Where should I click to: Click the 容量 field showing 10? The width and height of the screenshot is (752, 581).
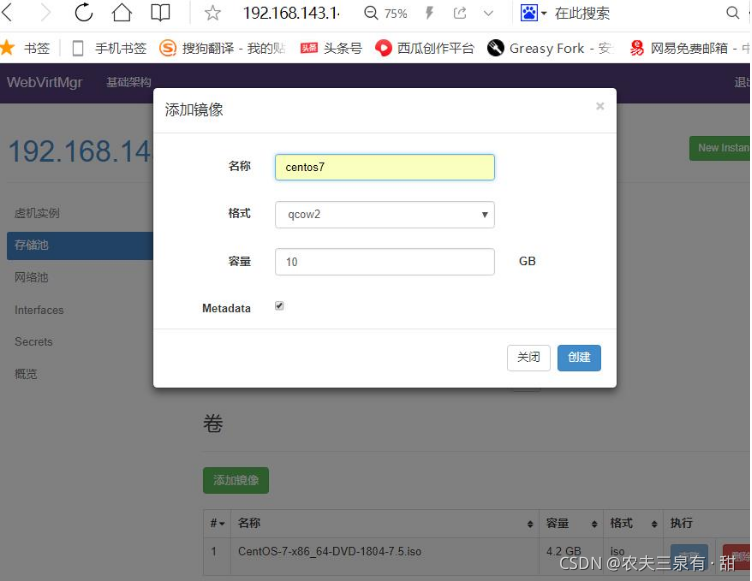[x=385, y=261]
